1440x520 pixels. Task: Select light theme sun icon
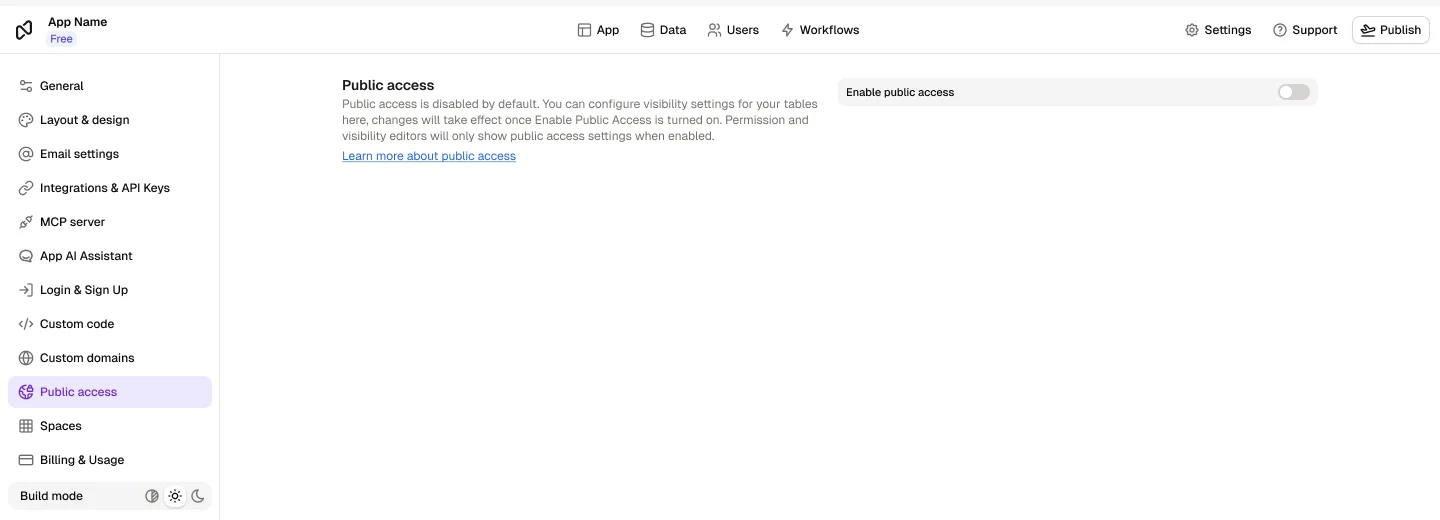pos(175,496)
